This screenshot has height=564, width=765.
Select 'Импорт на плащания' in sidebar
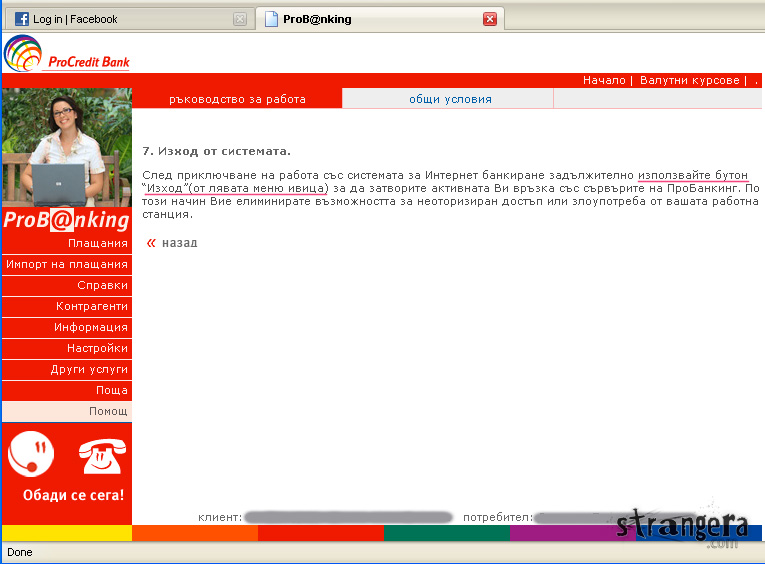[x=67, y=264]
